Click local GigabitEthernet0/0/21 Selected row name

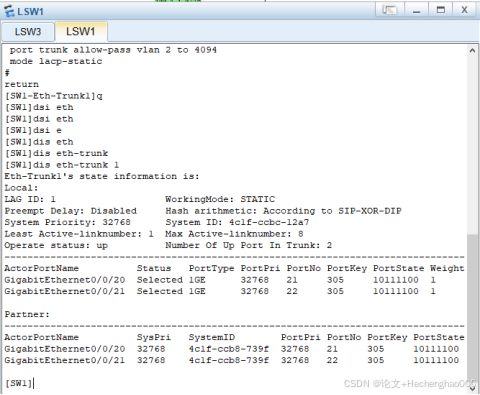click(x=65, y=292)
